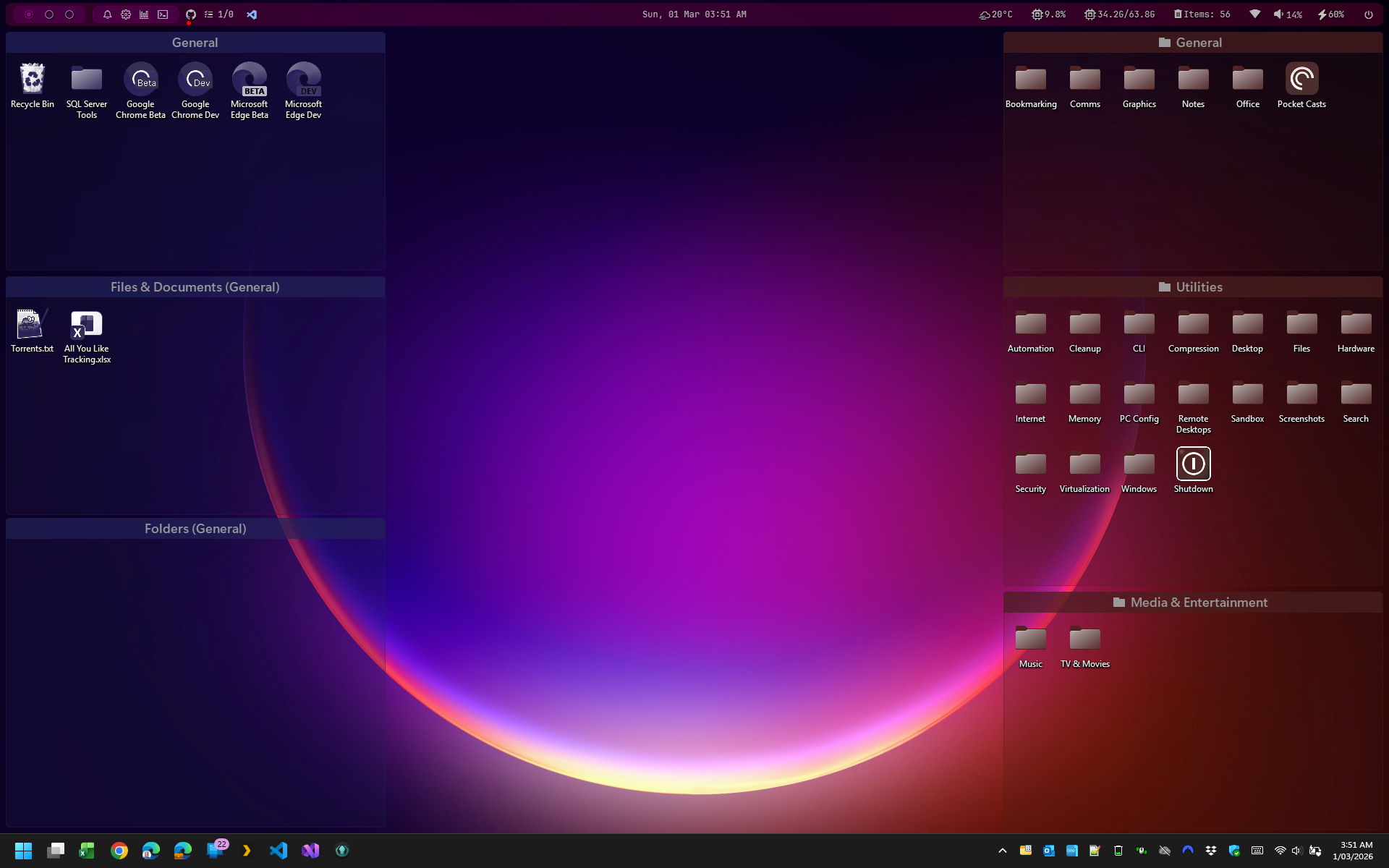Switch to second workspace circle
The width and height of the screenshot is (1389, 868).
point(49,14)
